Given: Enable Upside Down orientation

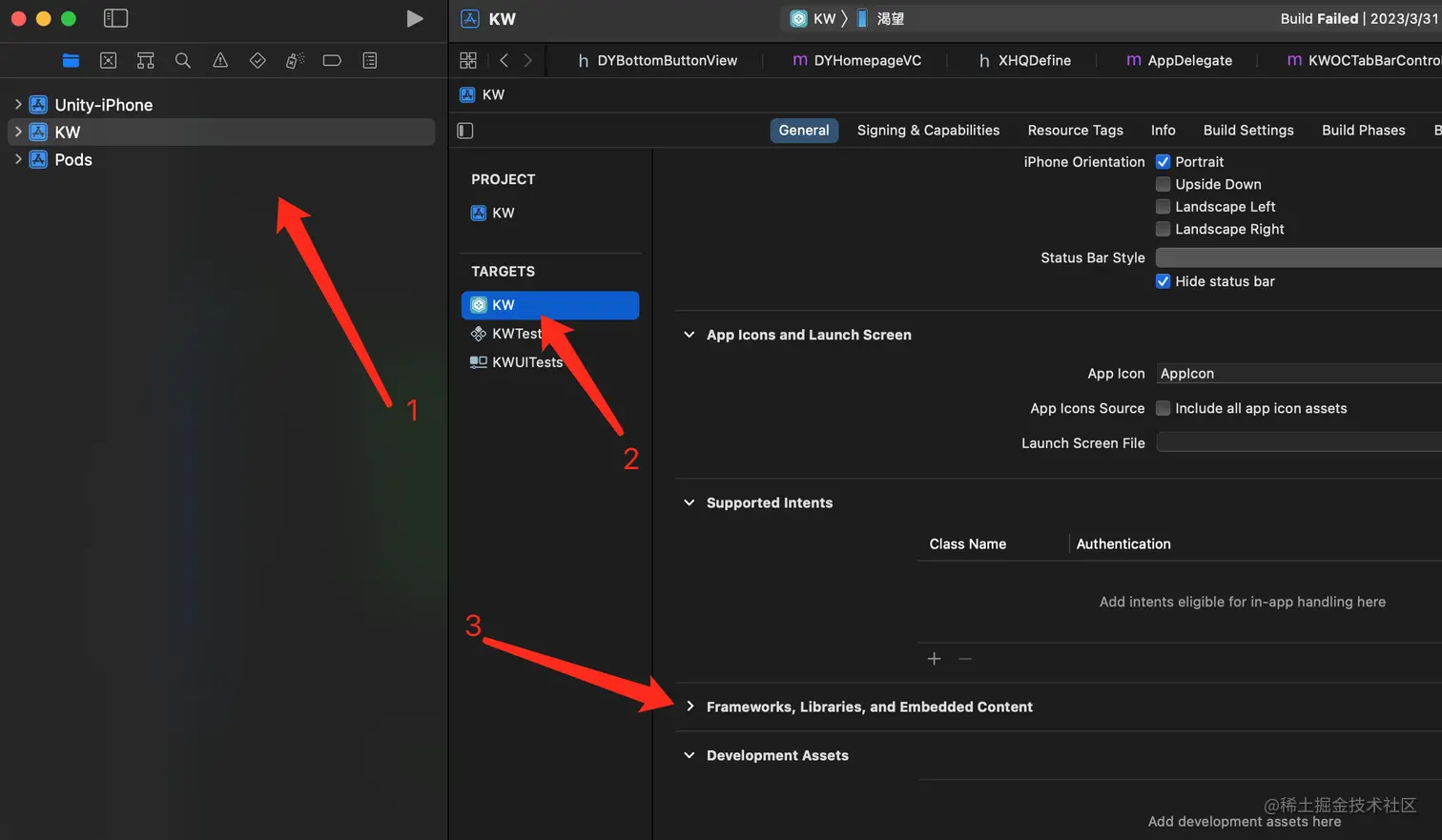Looking at the screenshot, I should click(1163, 184).
